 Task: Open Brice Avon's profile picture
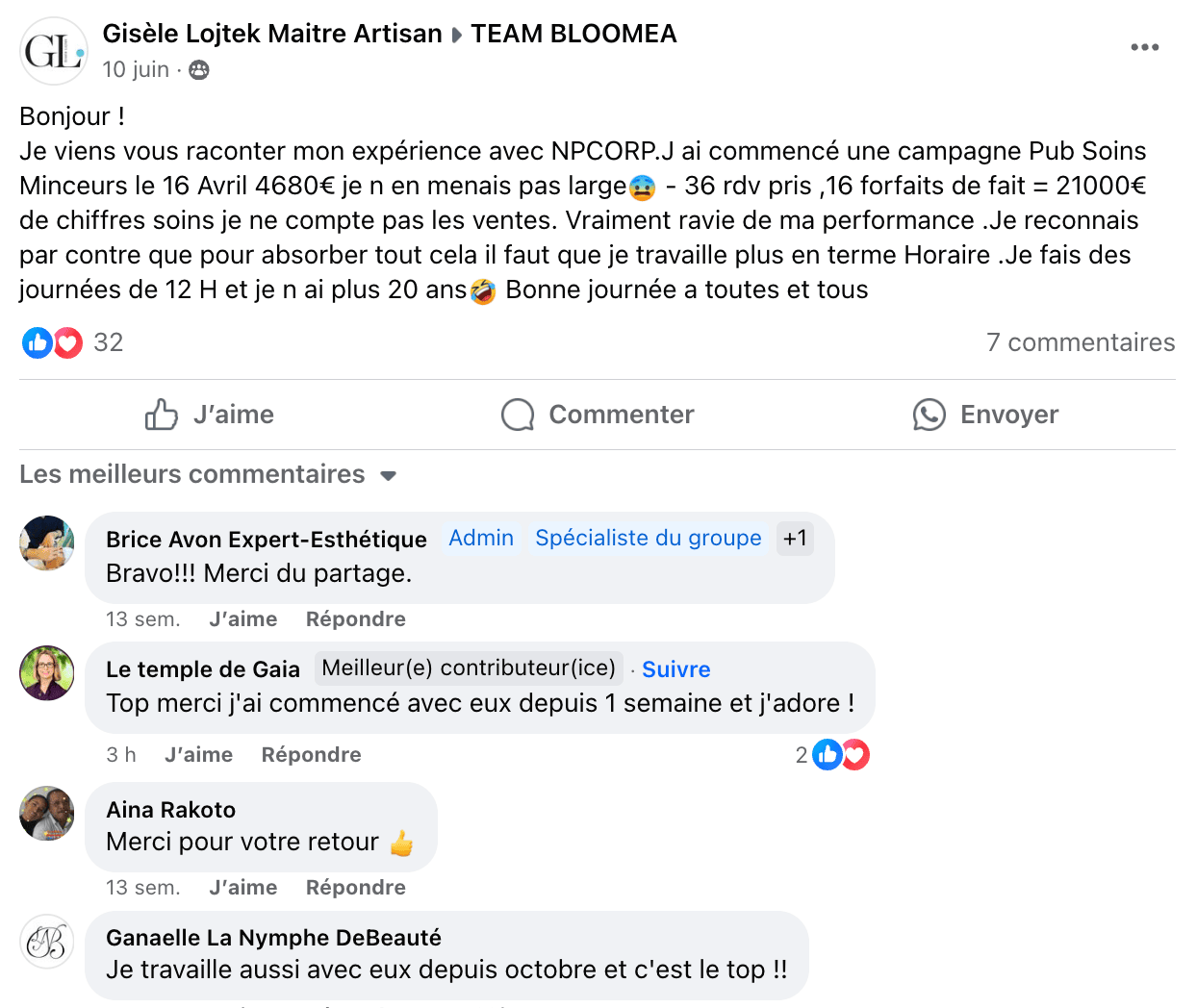pyautogui.click(x=47, y=543)
